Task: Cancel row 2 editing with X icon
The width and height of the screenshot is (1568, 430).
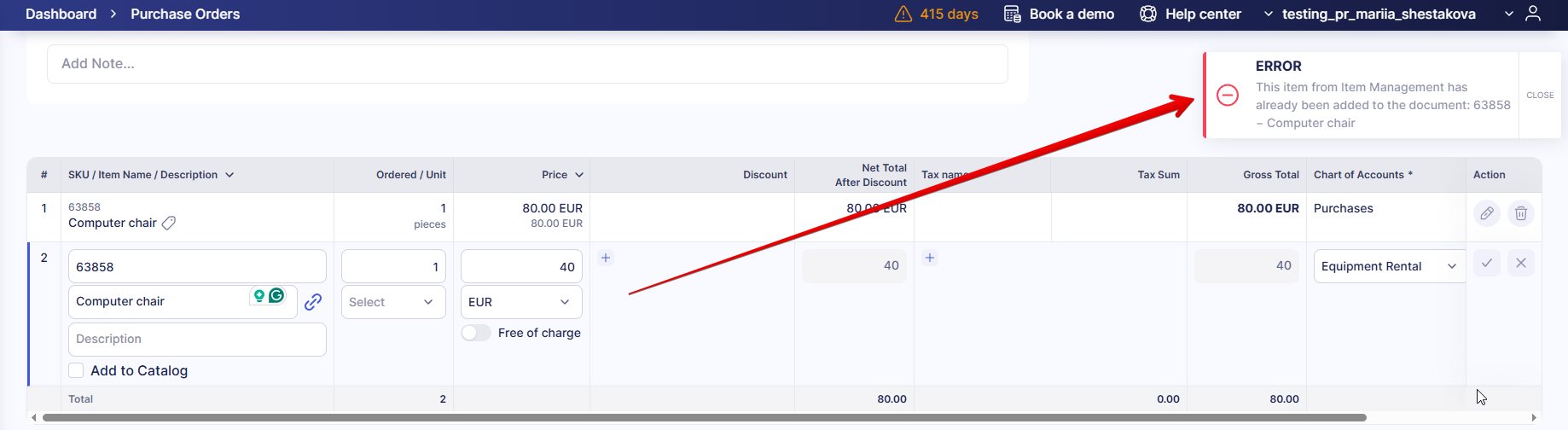Action: coord(1520,263)
